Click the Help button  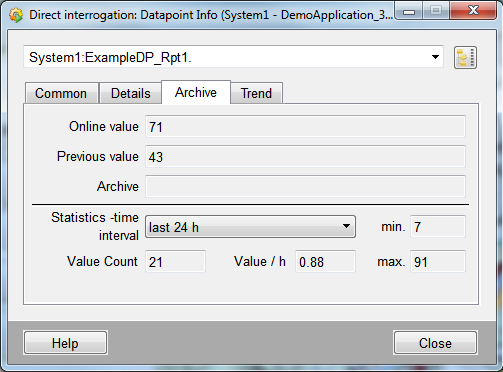click(65, 343)
